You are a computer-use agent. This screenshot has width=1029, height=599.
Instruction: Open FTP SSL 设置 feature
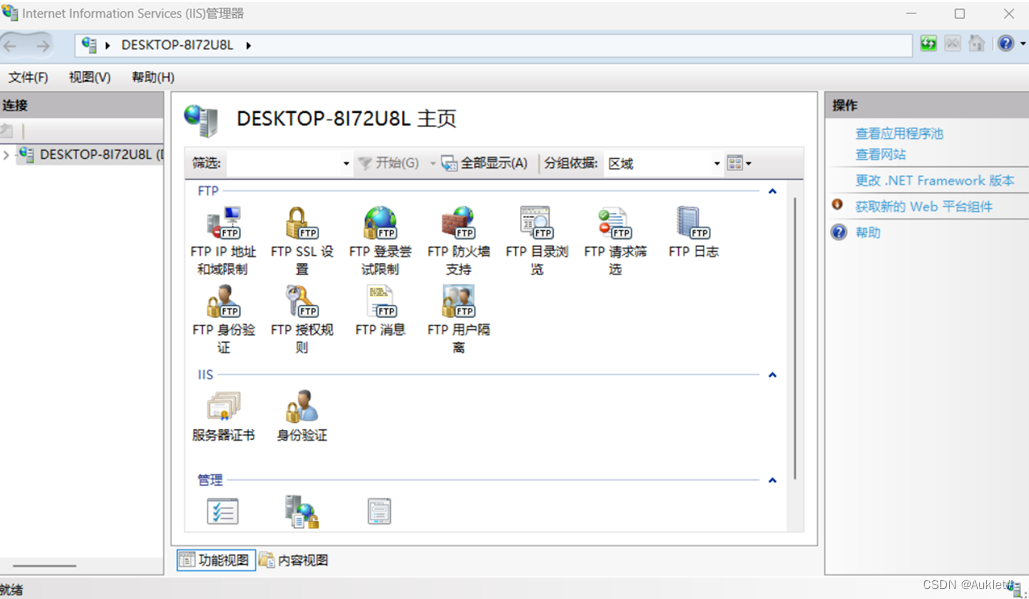[302, 241]
